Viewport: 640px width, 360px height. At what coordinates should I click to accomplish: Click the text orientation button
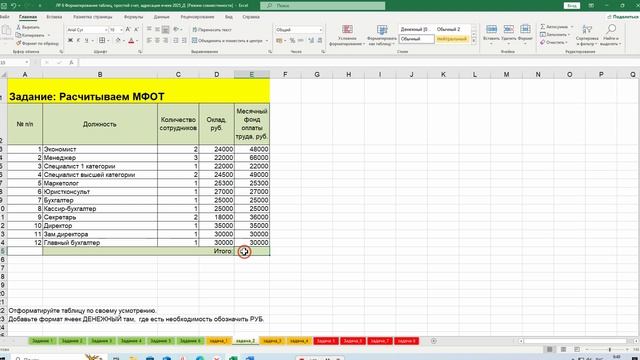(x=176, y=29)
